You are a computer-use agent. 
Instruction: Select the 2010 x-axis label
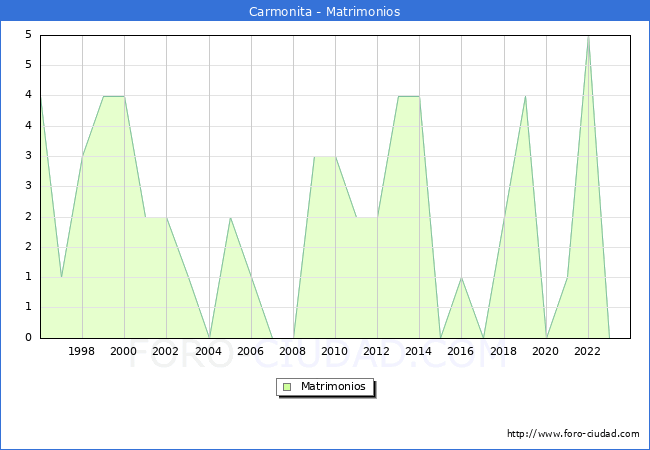click(334, 351)
